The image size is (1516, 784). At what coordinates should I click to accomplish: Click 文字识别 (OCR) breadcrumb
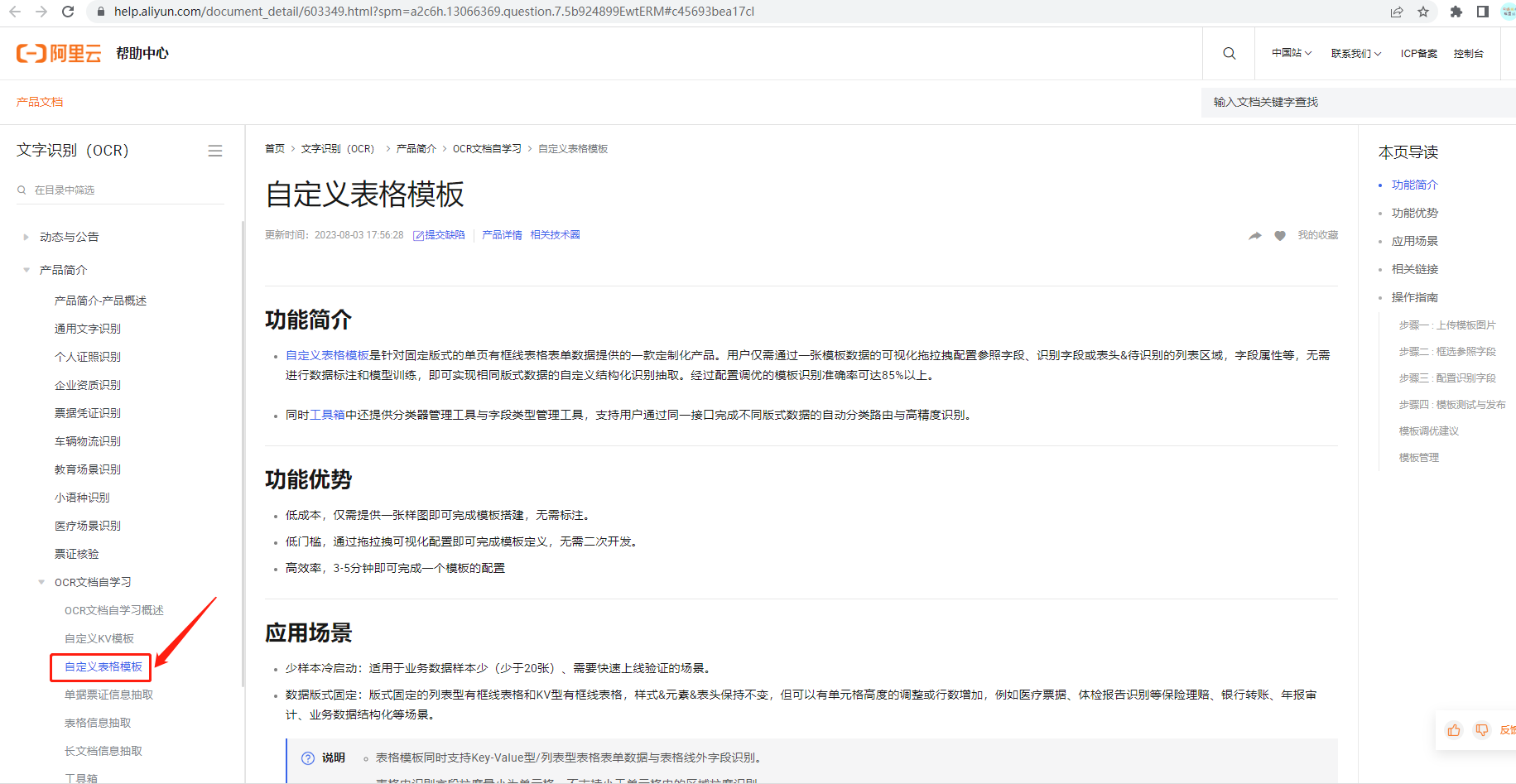click(x=338, y=149)
